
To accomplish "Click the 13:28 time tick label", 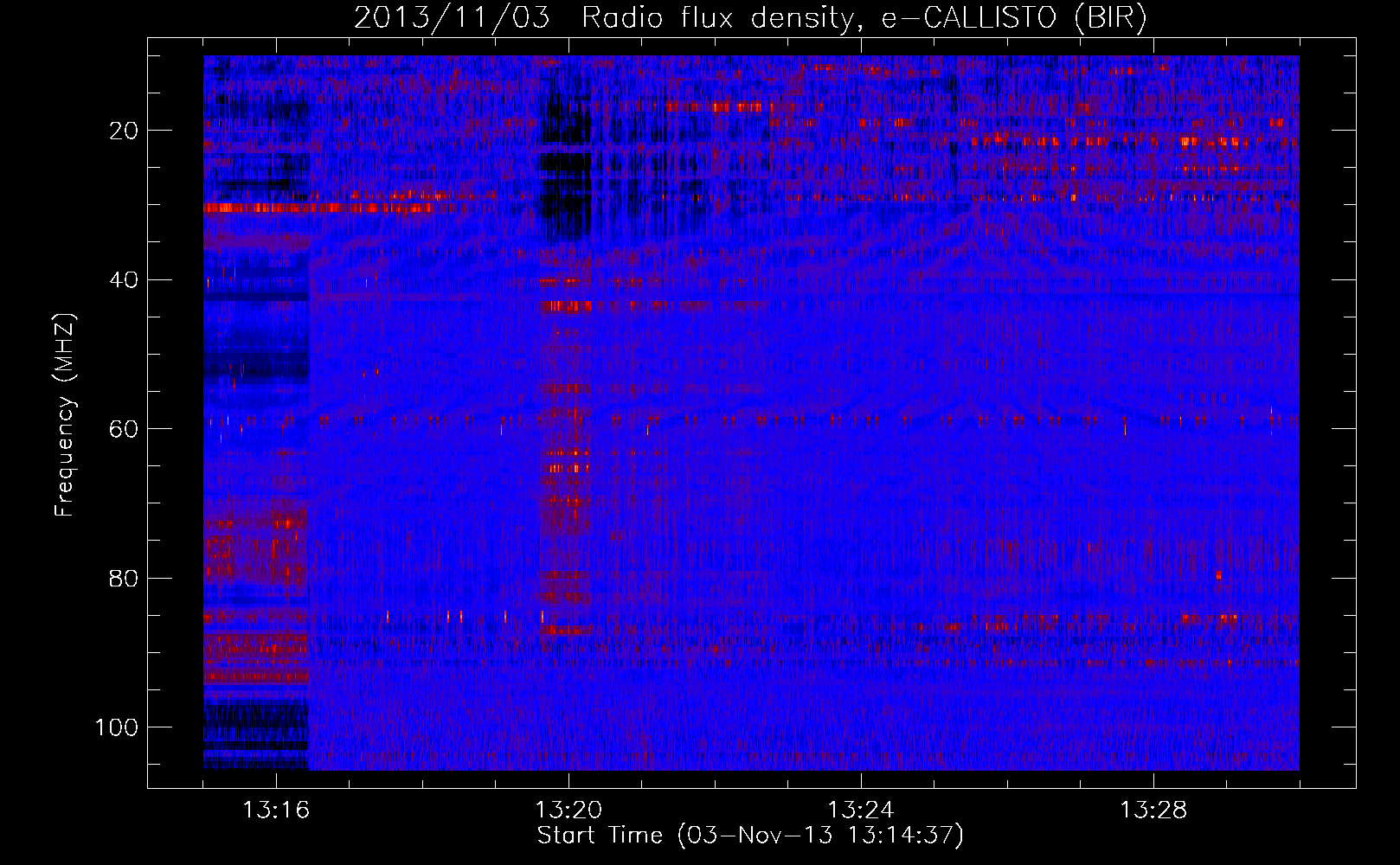I will point(1153,811).
